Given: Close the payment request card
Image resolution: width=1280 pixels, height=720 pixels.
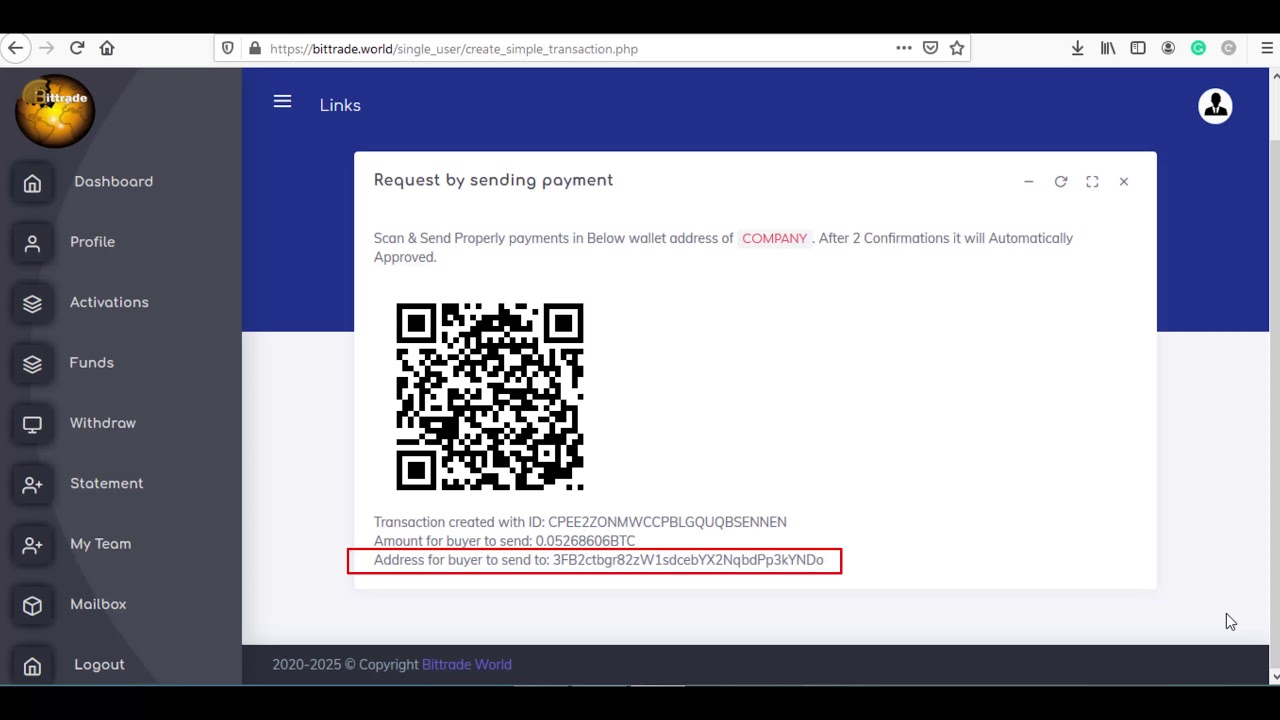Looking at the screenshot, I should pyautogui.click(x=1123, y=182).
